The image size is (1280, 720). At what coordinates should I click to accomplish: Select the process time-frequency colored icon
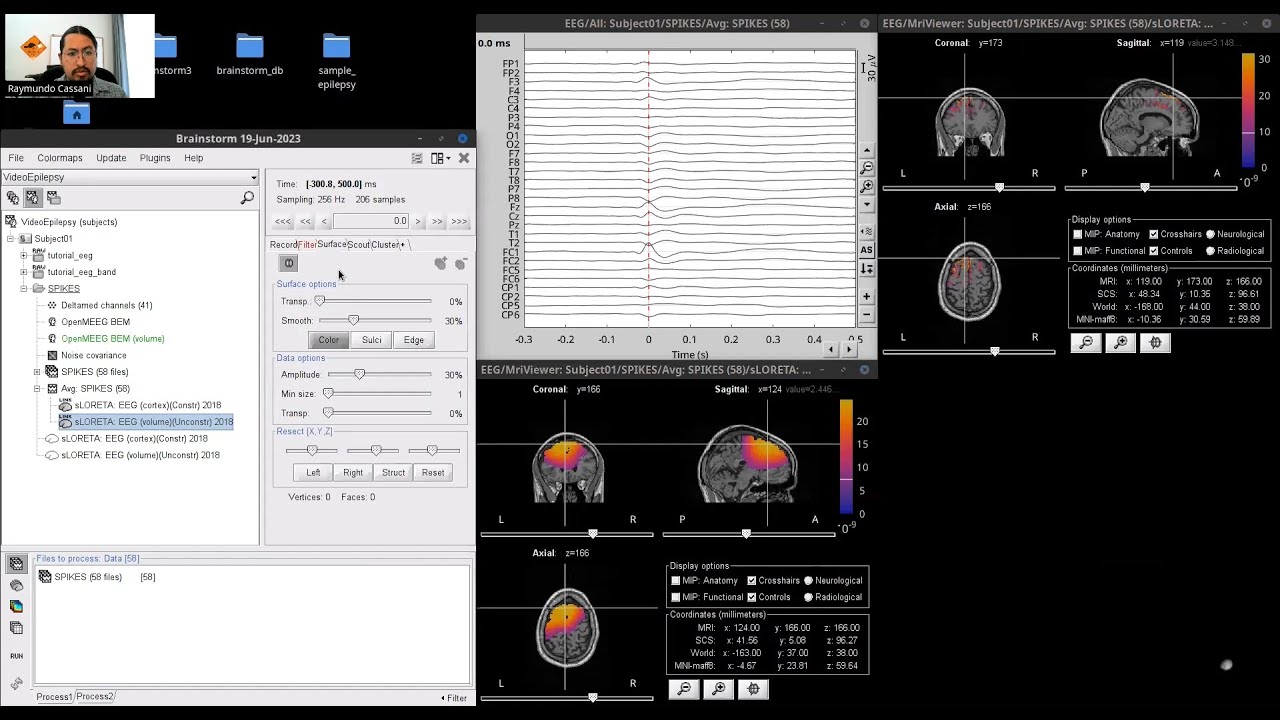click(16, 606)
